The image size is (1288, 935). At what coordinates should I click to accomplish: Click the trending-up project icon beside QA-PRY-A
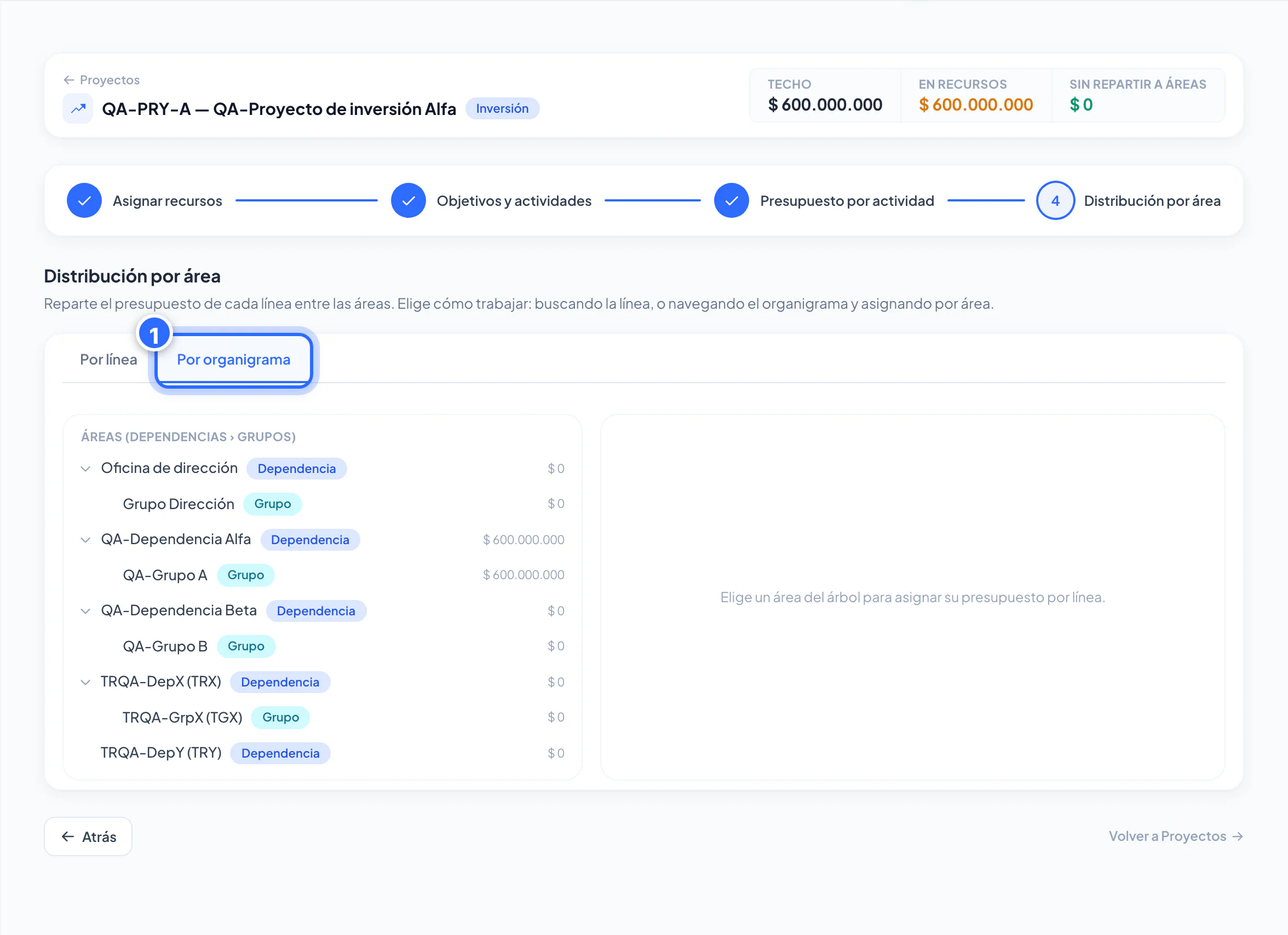tap(78, 108)
